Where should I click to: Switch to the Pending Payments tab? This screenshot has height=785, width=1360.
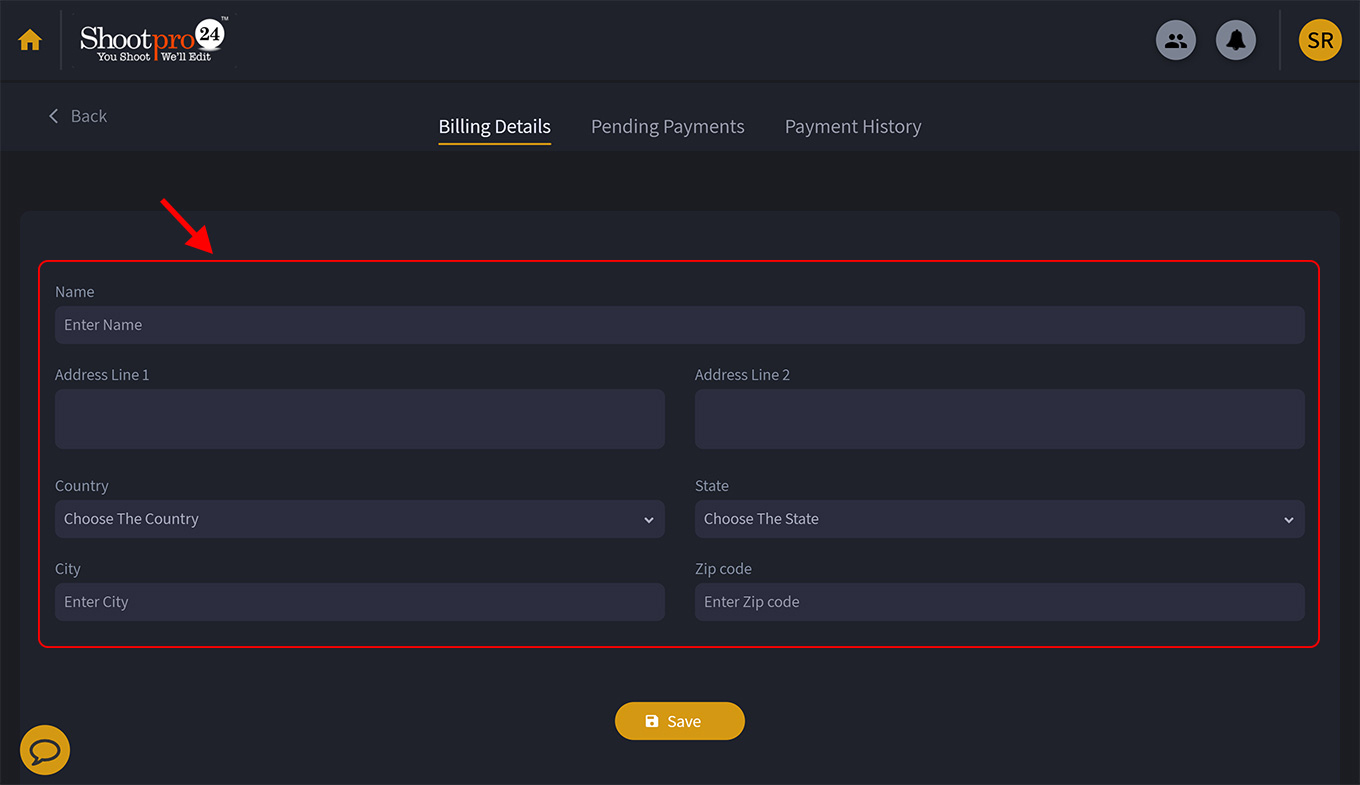point(667,126)
